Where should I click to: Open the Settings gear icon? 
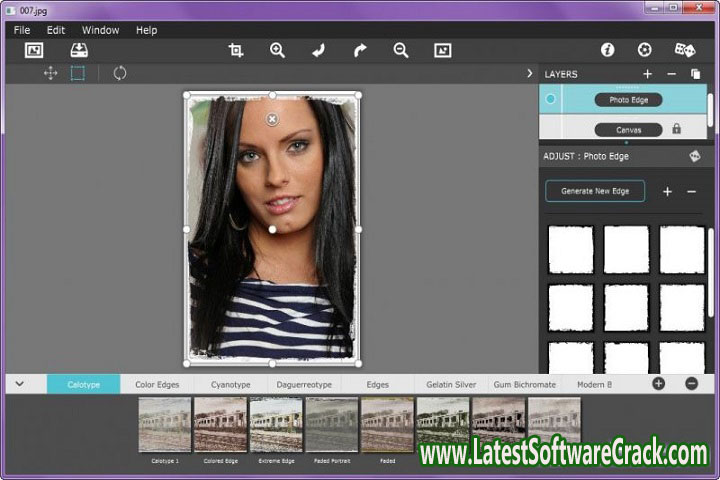coord(645,50)
